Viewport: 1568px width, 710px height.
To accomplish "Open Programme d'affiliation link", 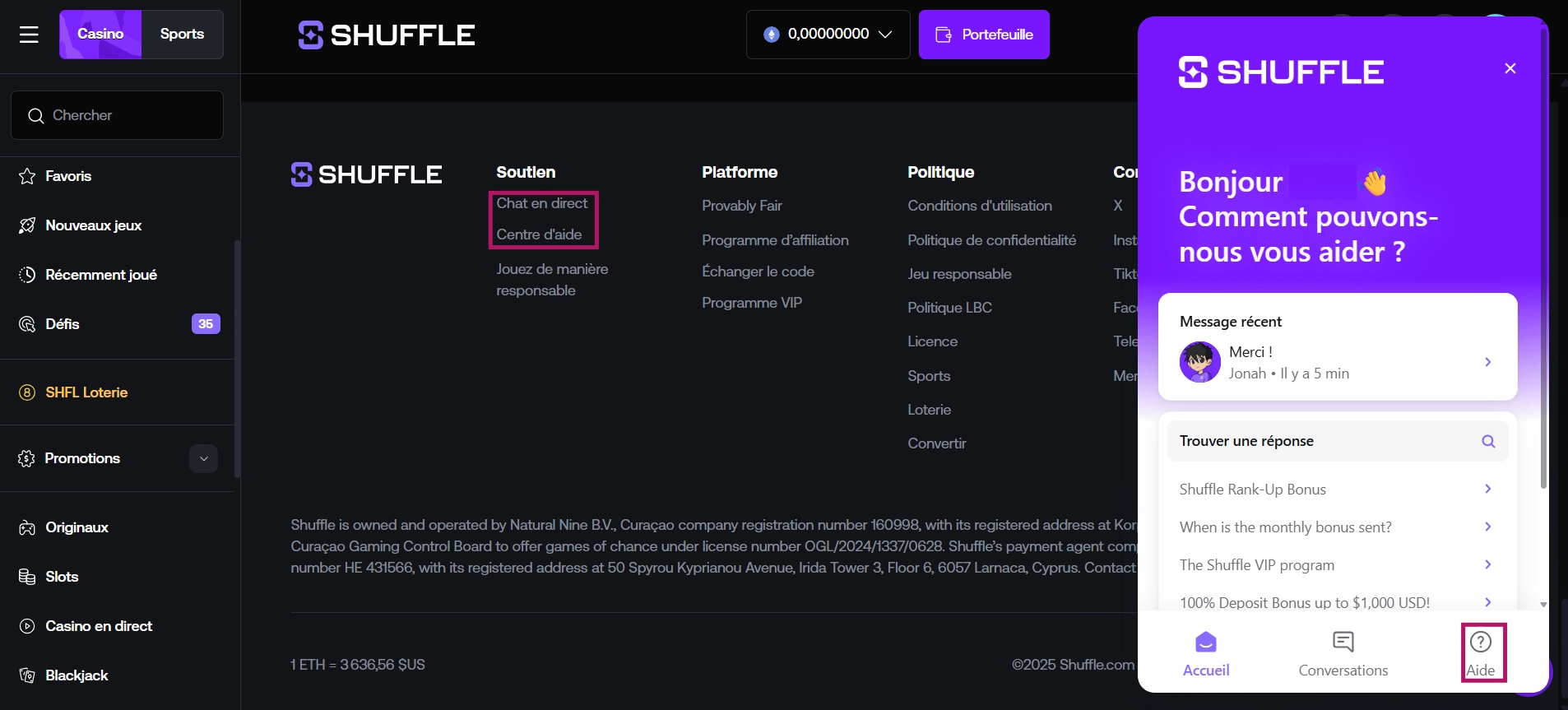I will [x=775, y=240].
